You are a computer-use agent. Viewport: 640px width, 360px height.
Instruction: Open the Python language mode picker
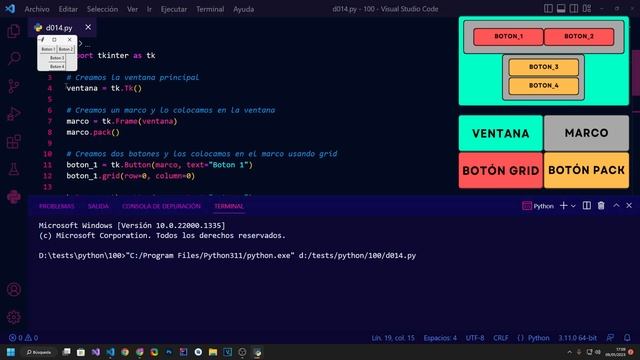click(538, 338)
